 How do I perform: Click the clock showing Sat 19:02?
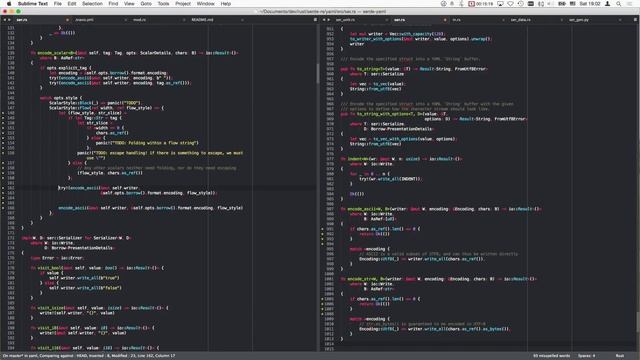coord(590,4)
